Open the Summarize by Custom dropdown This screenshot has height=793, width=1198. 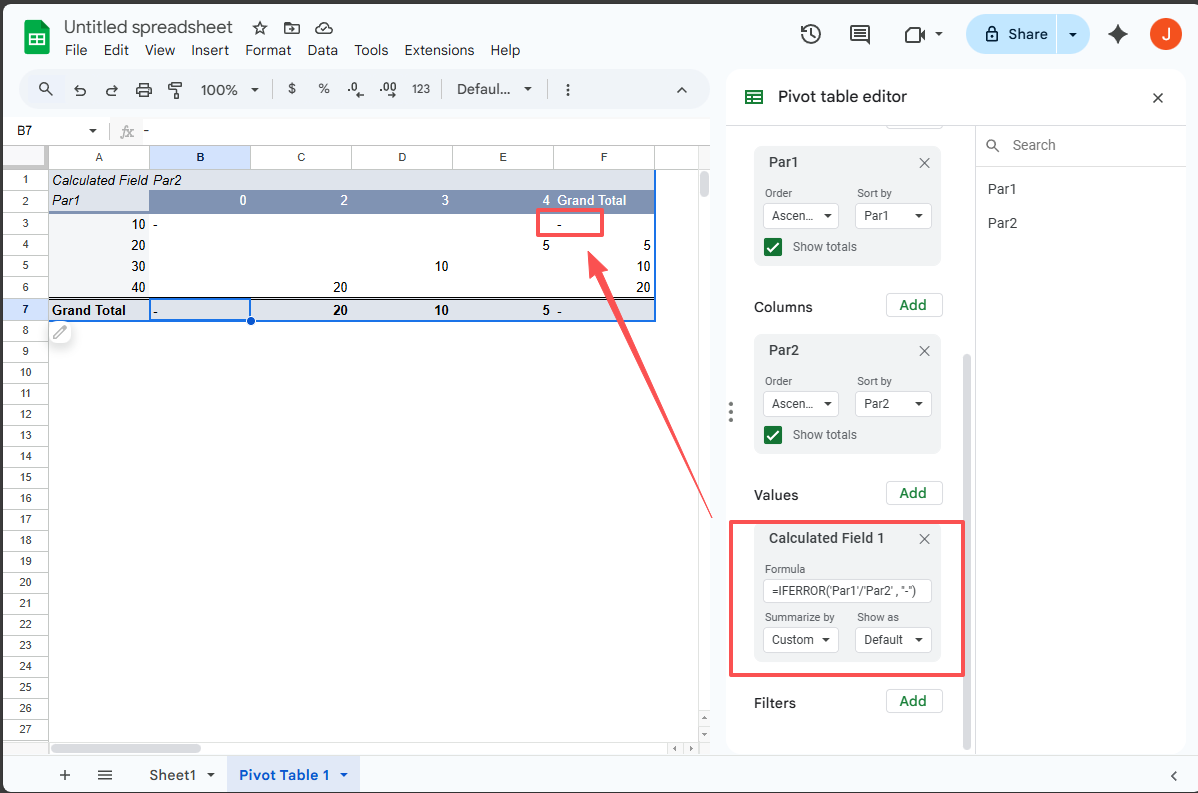coord(800,639)
